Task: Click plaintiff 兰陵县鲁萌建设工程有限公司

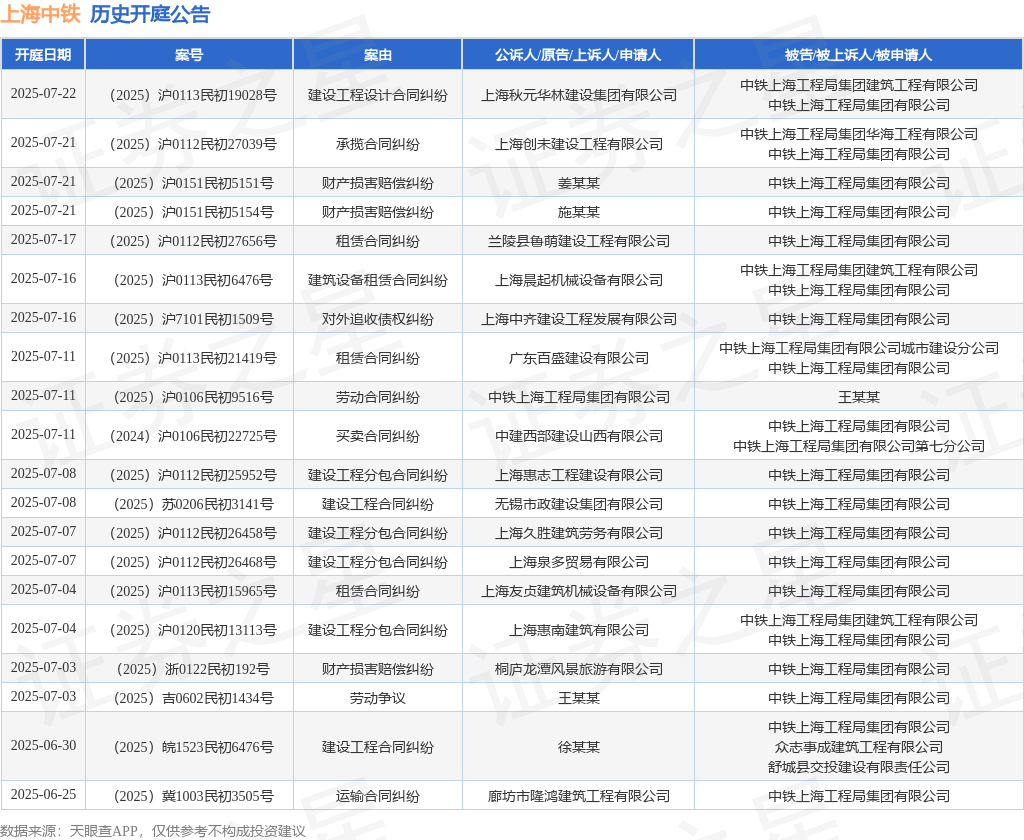Action: pyautogui.click(x=579, y=241)
